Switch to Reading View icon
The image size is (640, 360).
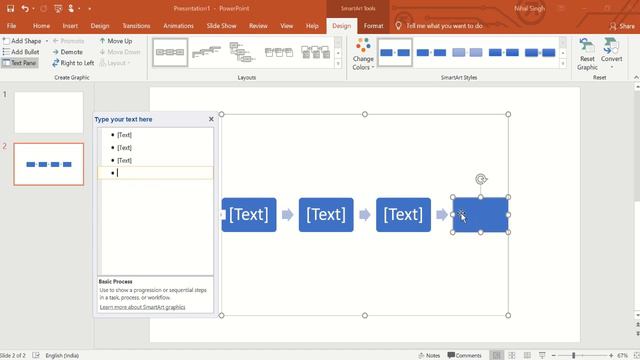pos(527,356)
